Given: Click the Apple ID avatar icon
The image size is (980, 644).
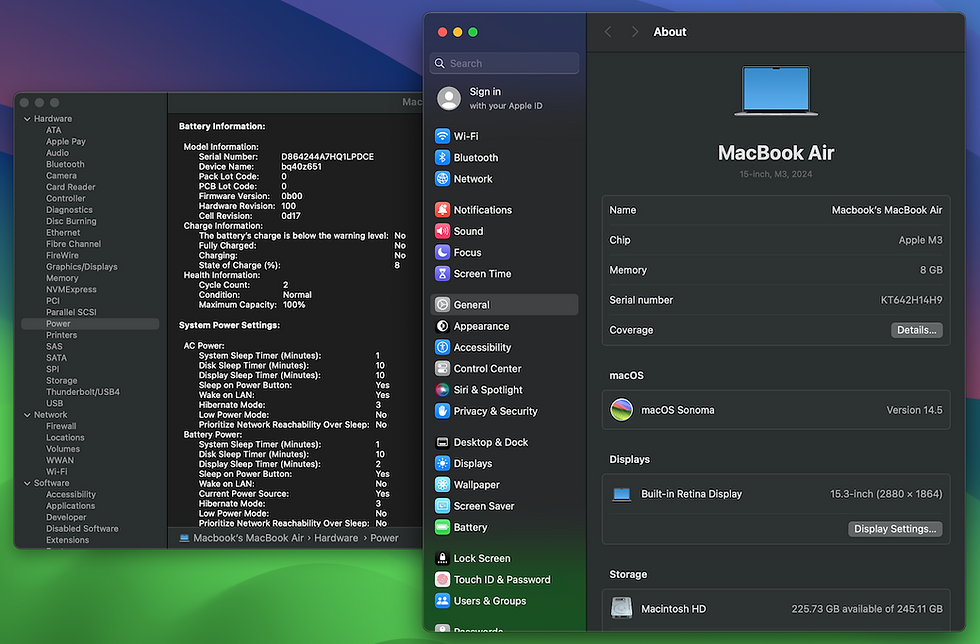Looking at the screenshot, I should [x=449, y=99].
